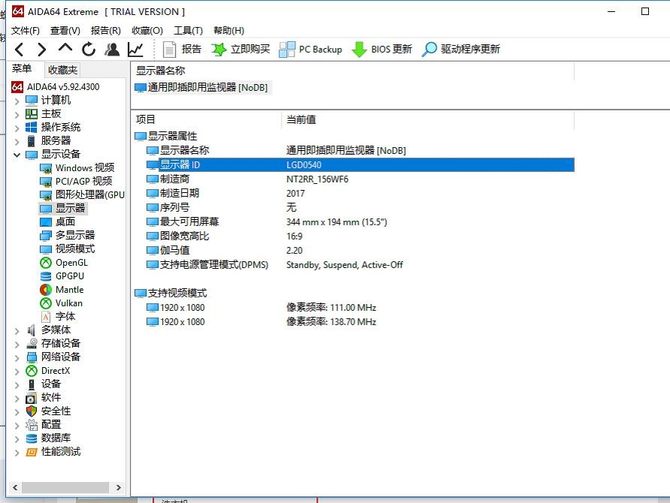The width and height of the screenshot is (670, 503).
Task: Click the 软件 icon in the tree
Action: [x=31, y=398]
